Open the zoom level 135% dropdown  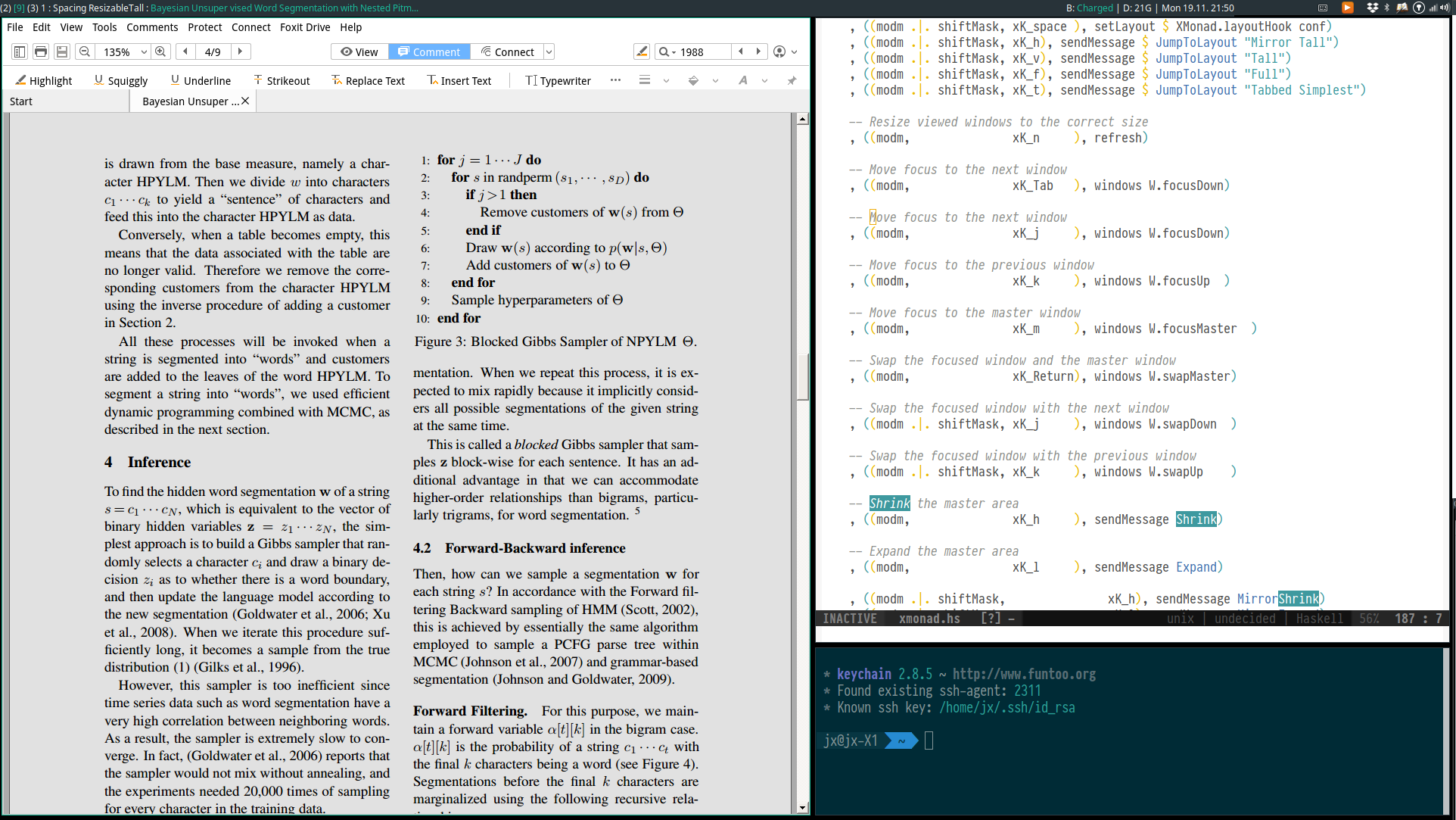tap(144, 51)
